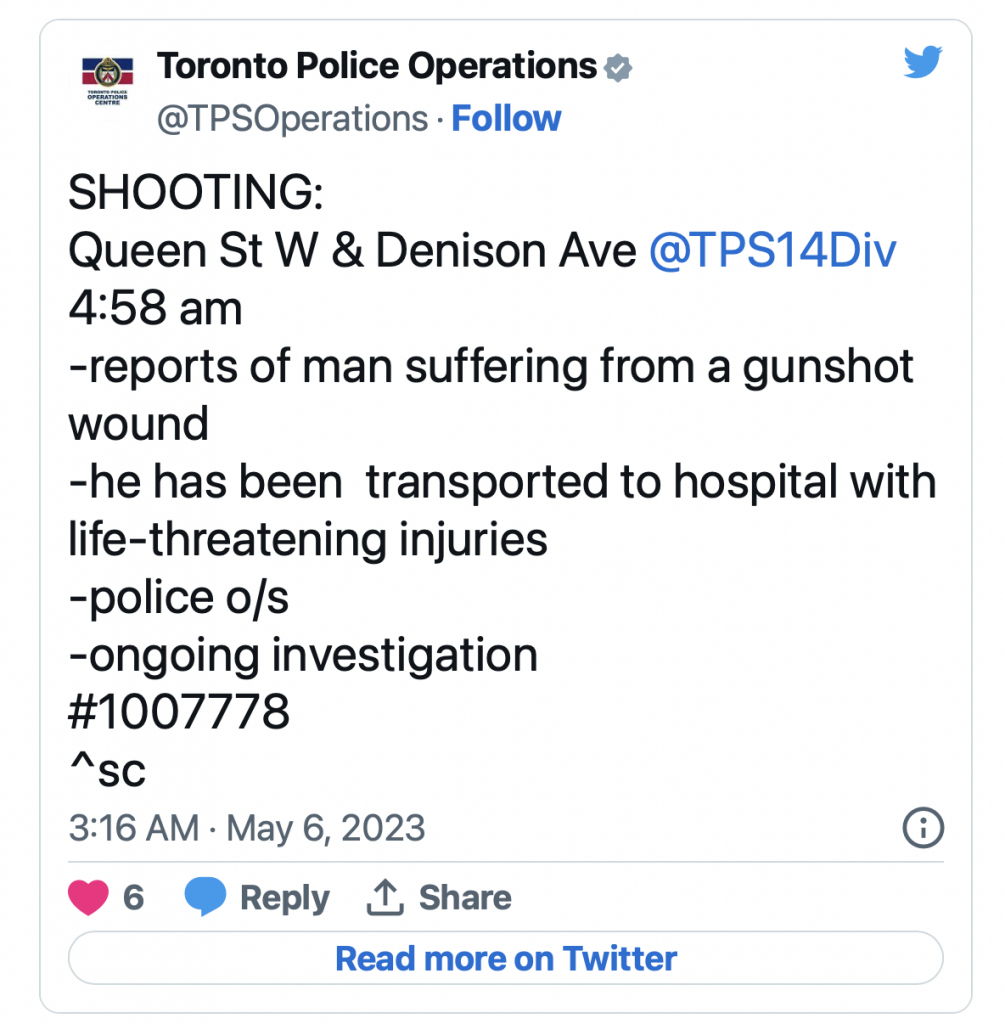Click the #1007778 incident number text
Screen dimensions: 1005x1024
point(179,713)
